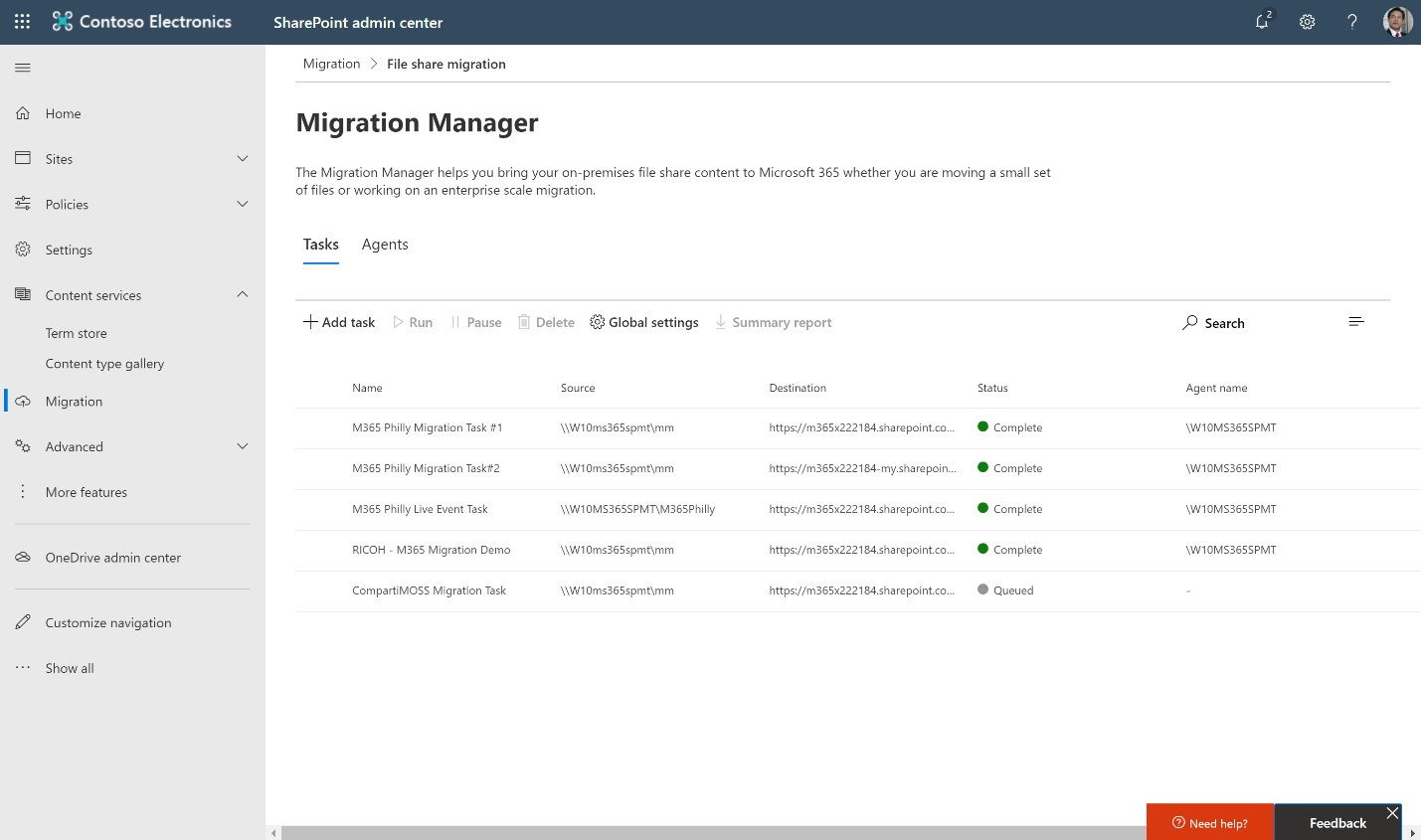Open the OneDrive admin center
Image resolution: width=1421 pixels, height=840 pixels.
(112, 557)
